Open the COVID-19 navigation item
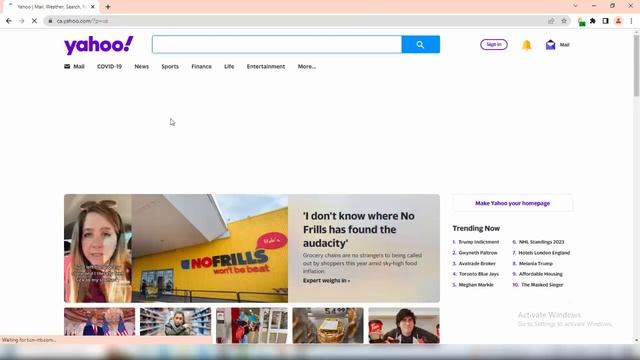Viewport: 640px width, 360px height. 109,67
